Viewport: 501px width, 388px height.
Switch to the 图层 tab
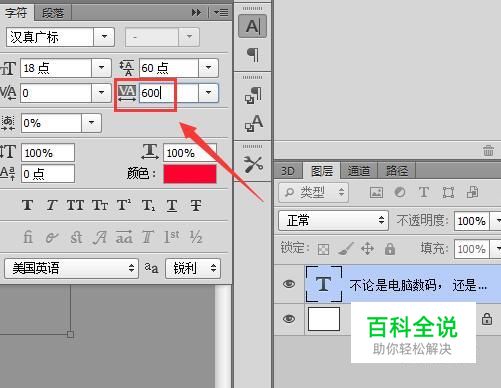pyautogui.click(x=322, y=171)
